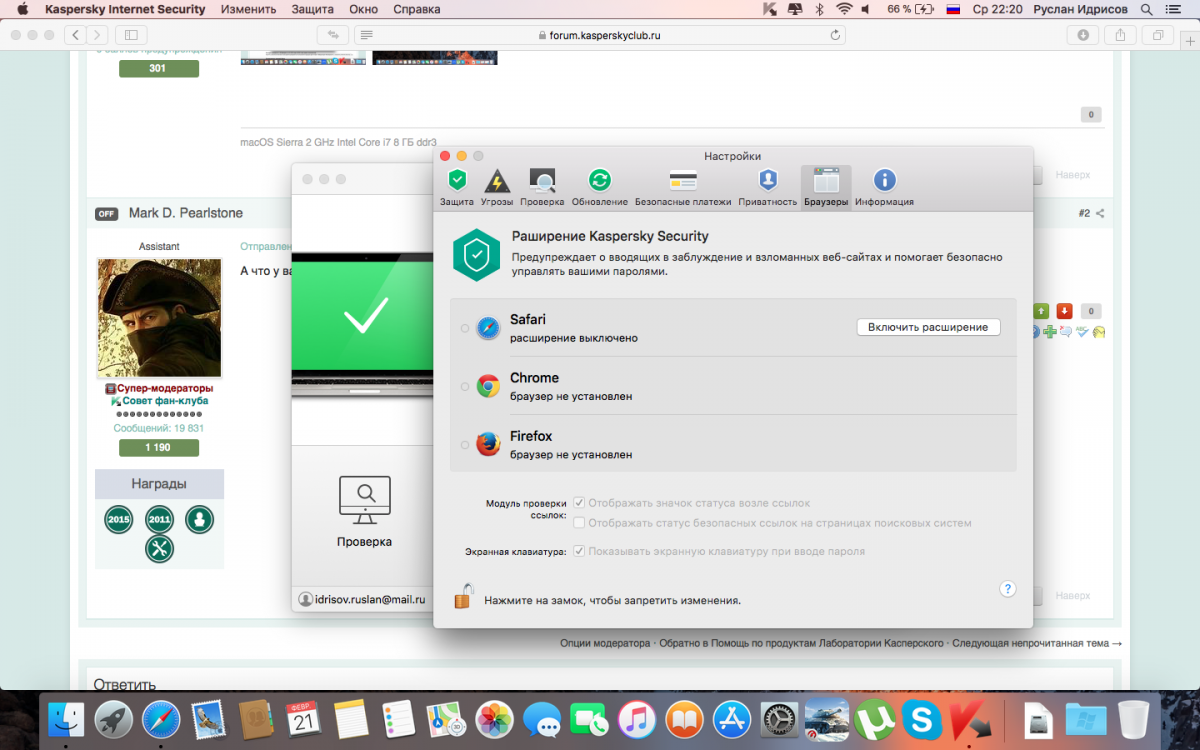Show all Safari tabs button
This screenshot has height=750, width=1200.
coord(1158,35)
